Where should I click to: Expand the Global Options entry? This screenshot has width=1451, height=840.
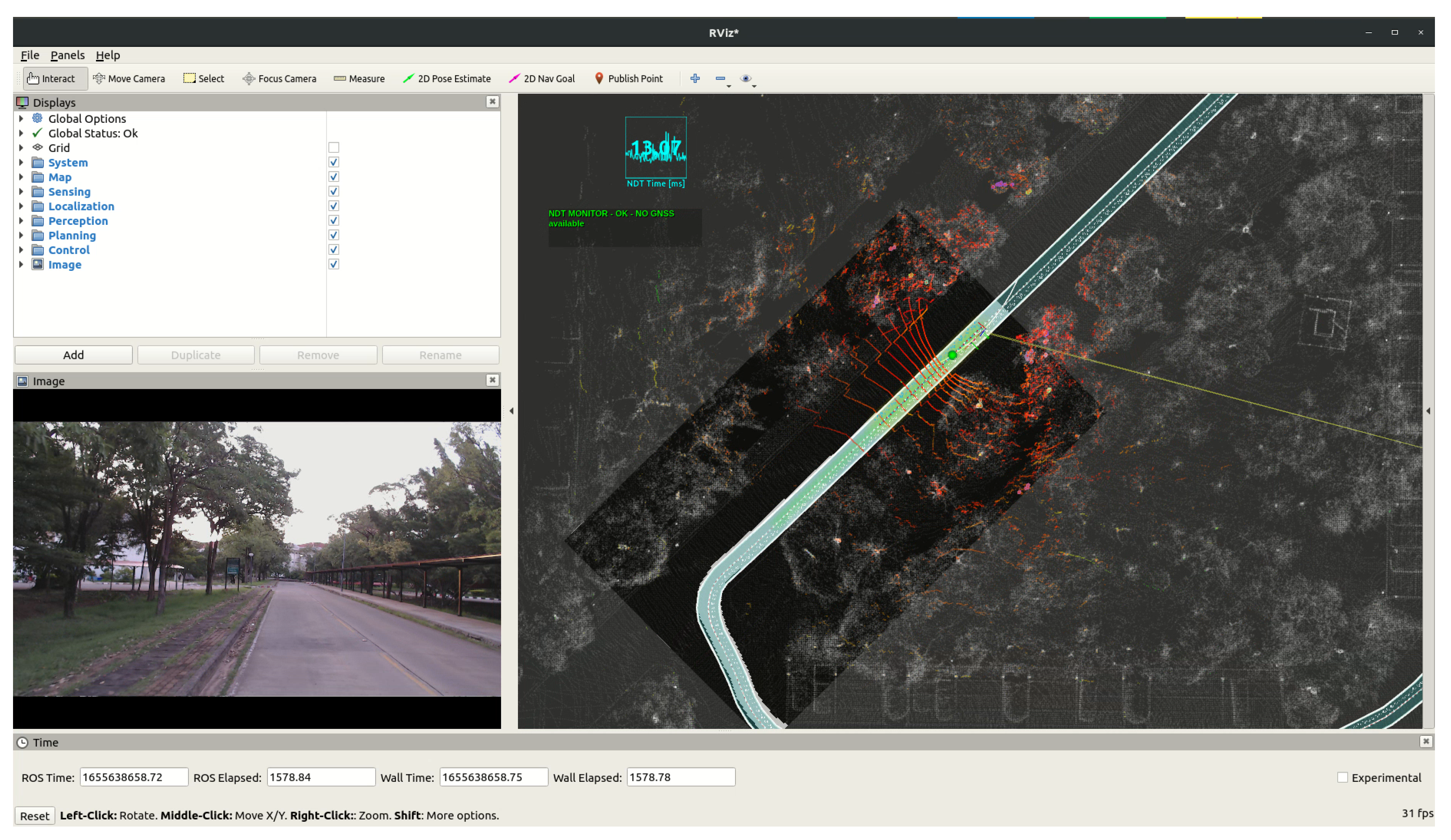[21, 119]
